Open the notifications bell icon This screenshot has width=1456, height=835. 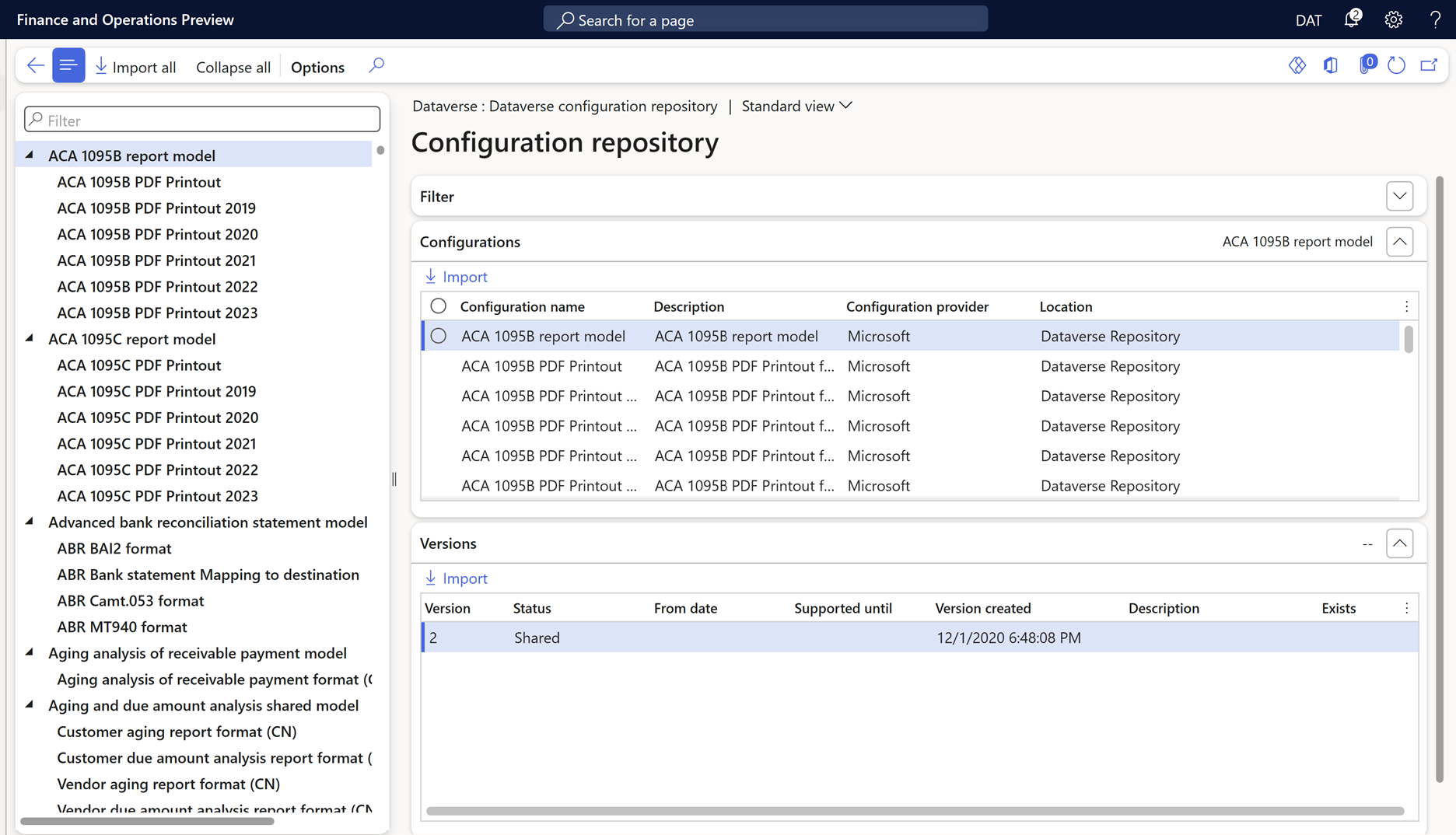[1352, 19]
